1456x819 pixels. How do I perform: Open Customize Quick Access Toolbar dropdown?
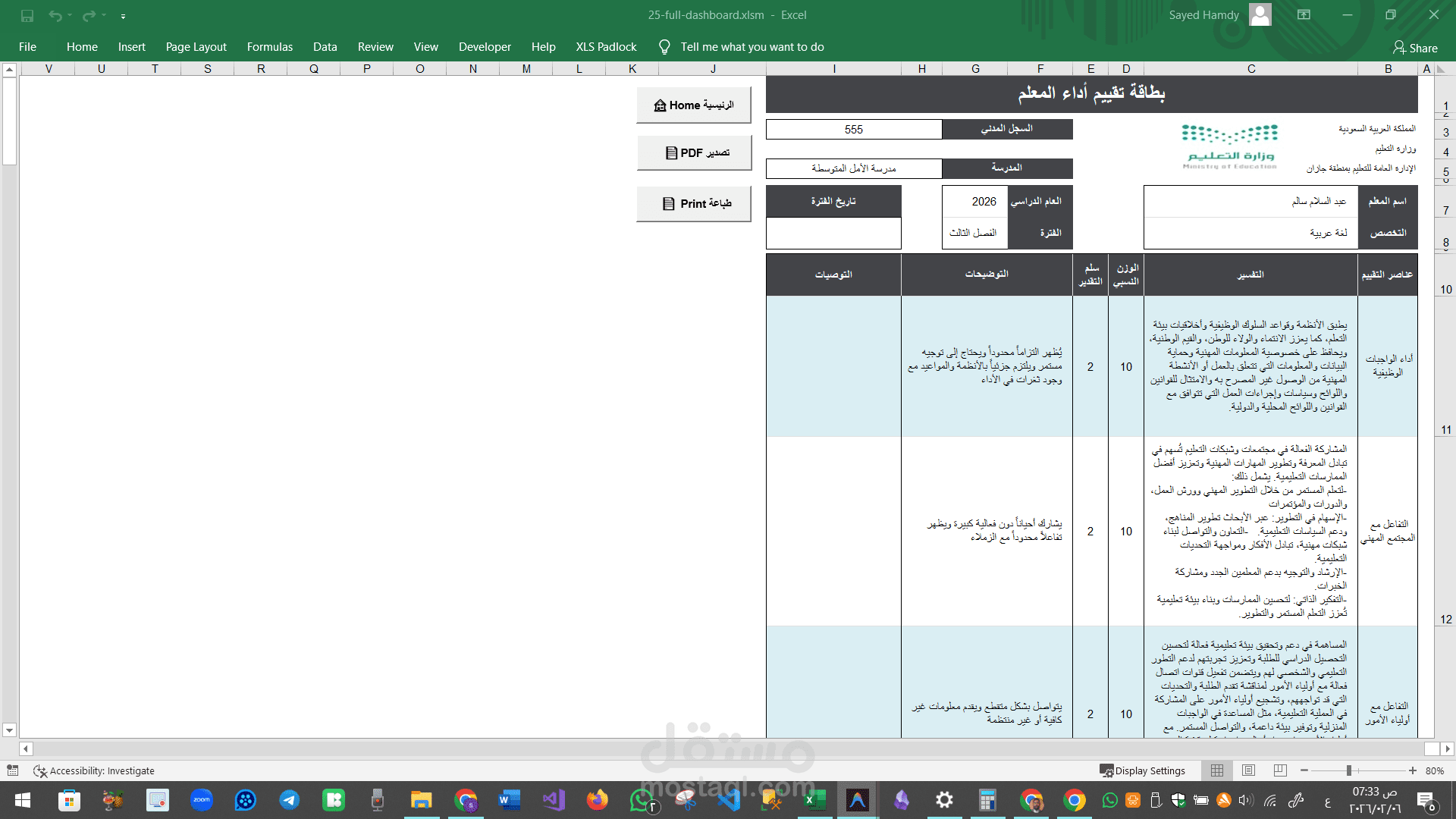[x=123, y=16]
